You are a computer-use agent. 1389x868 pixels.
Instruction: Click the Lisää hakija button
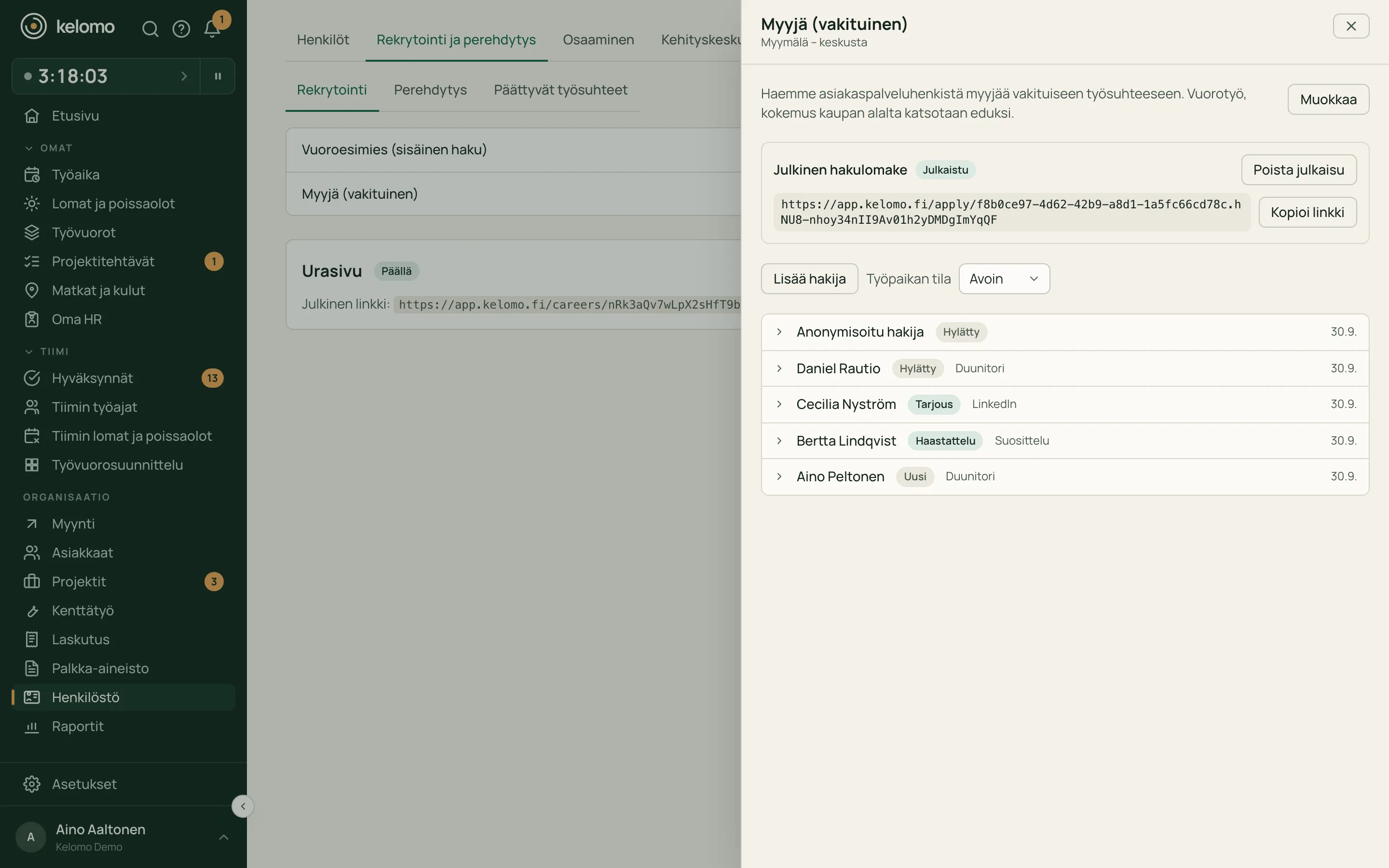point(809,279)
